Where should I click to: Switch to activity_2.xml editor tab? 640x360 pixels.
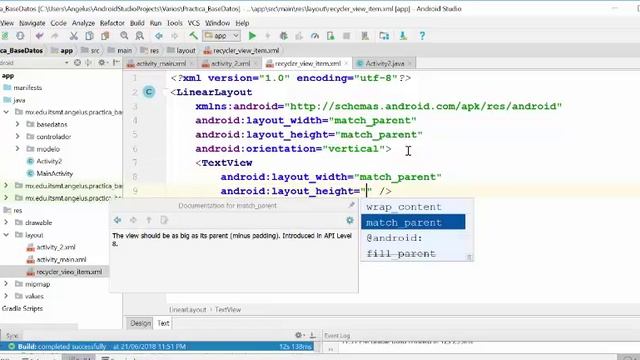coord(230,64)
